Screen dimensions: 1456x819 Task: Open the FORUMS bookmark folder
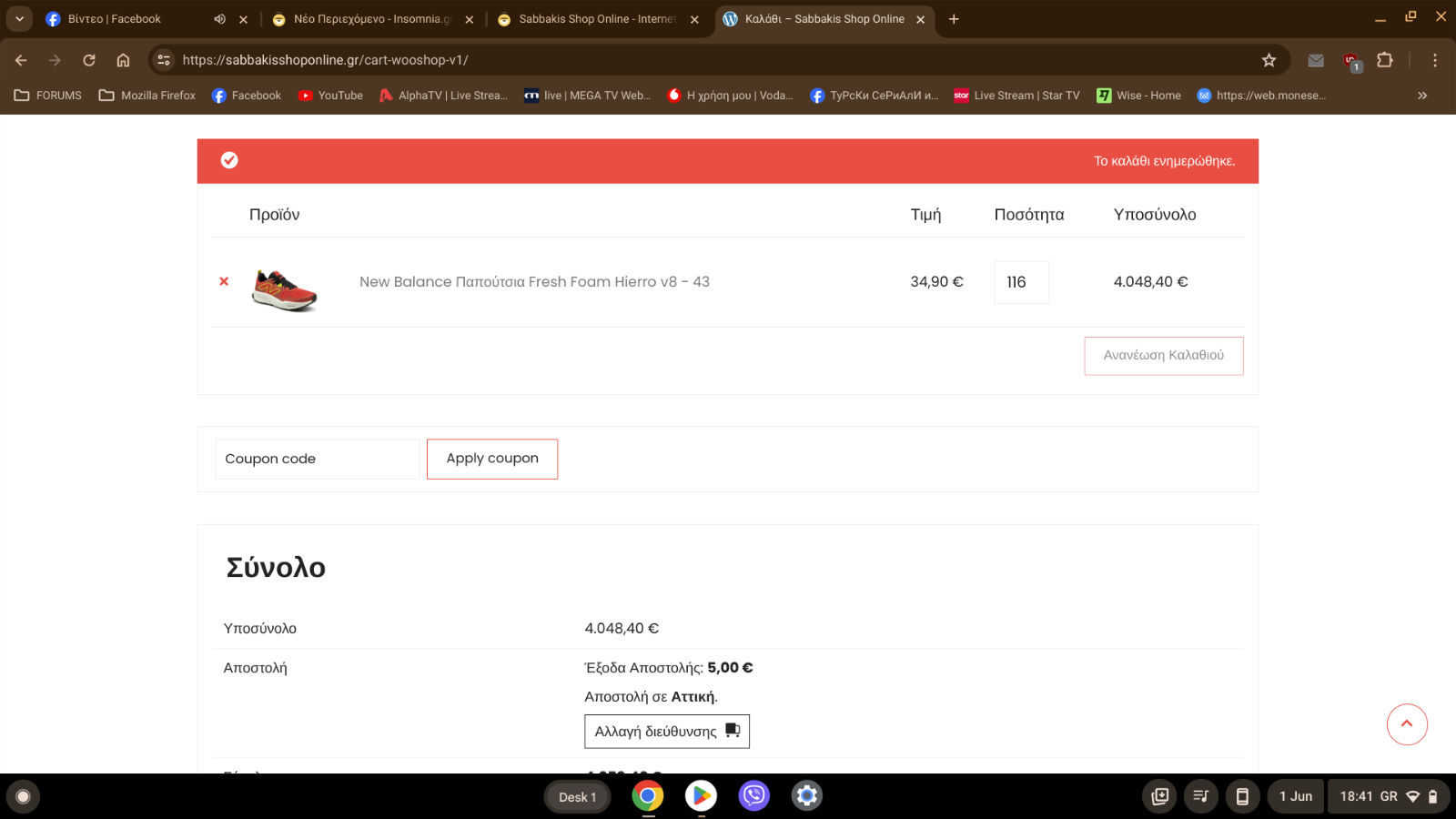48,96
